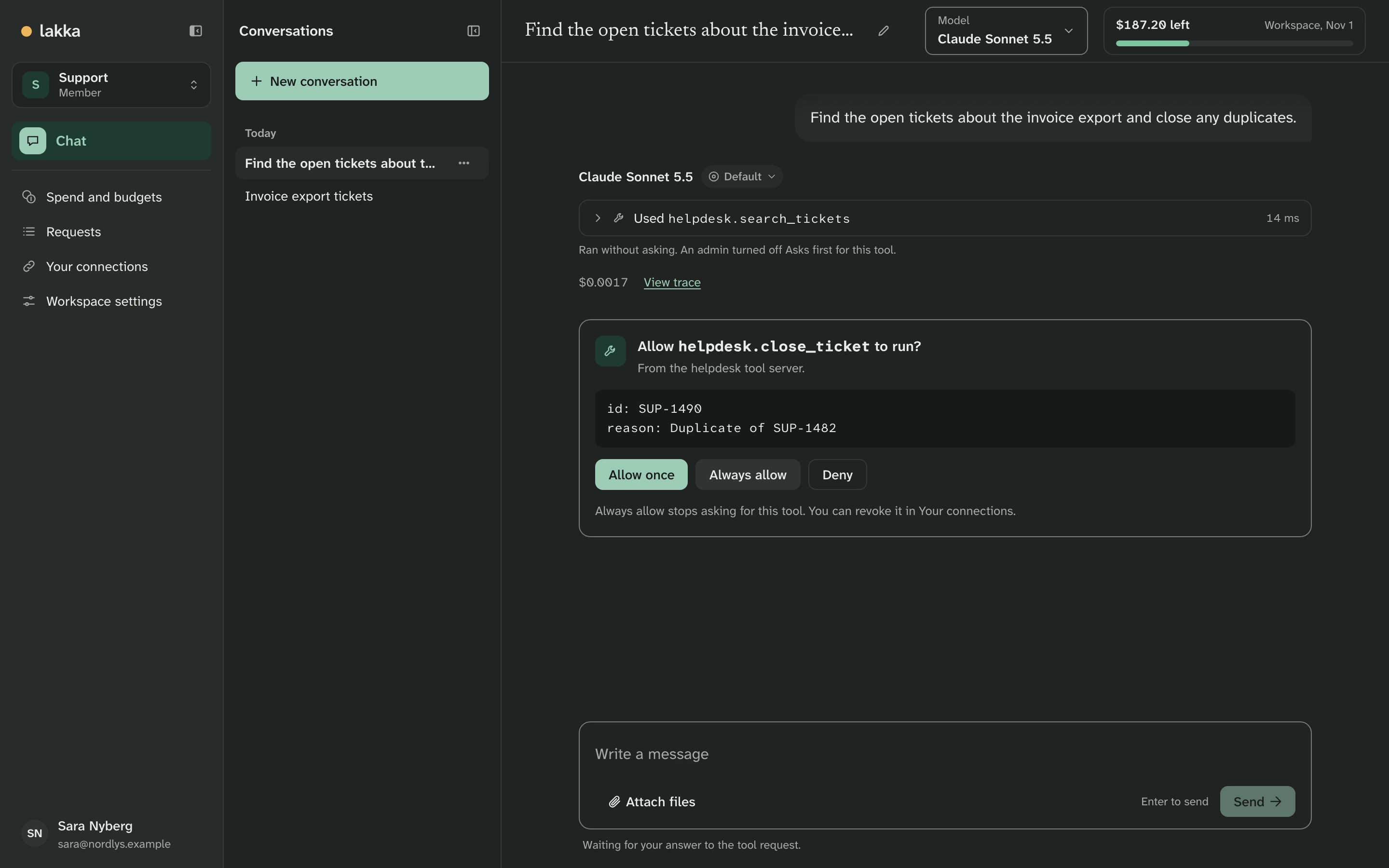The width and height of the screenshot is (1389, 868).
Task: Select the active Find the open tickets conversation
Action: click(362, 163)
